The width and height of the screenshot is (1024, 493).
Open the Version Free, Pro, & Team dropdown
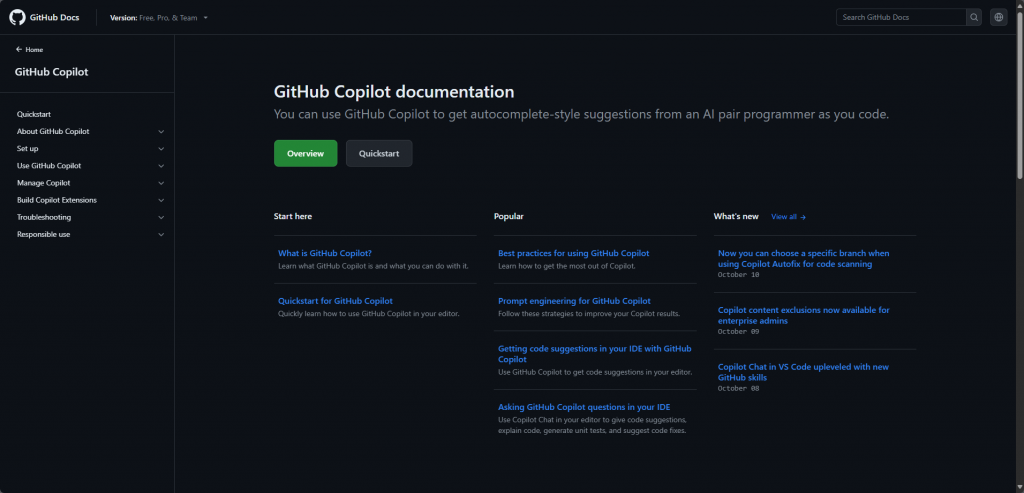tap(159, 18)
